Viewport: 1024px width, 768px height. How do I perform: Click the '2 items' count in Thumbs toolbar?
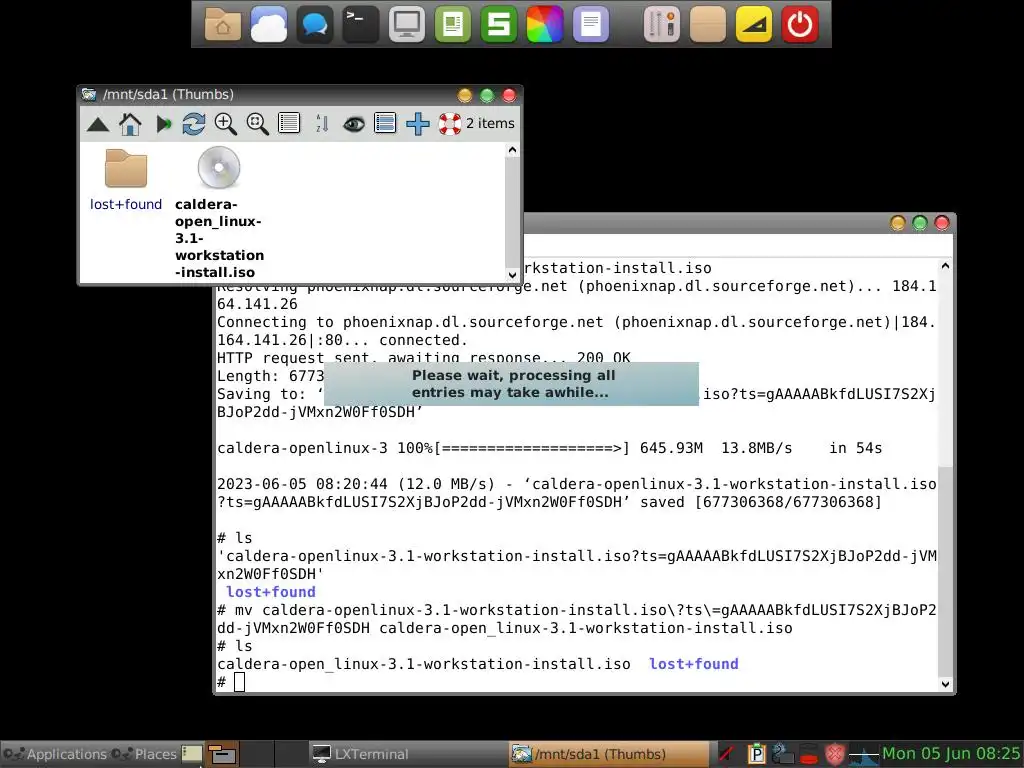(x=490, y=123)
